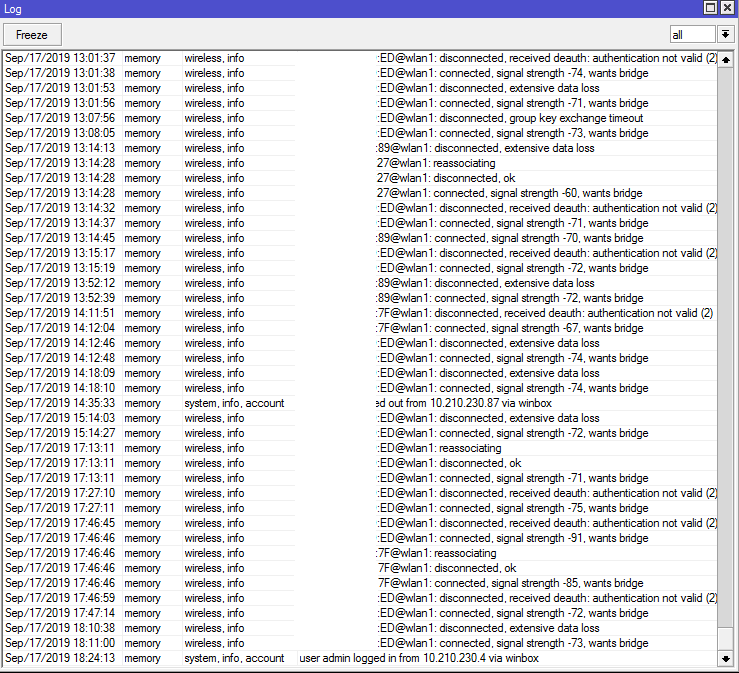The height and width of the screenshot is (673, 739).
Task: Select the :ED@wlan1 reassociating message
Action: pyautogui.click(x=439, y=448)
